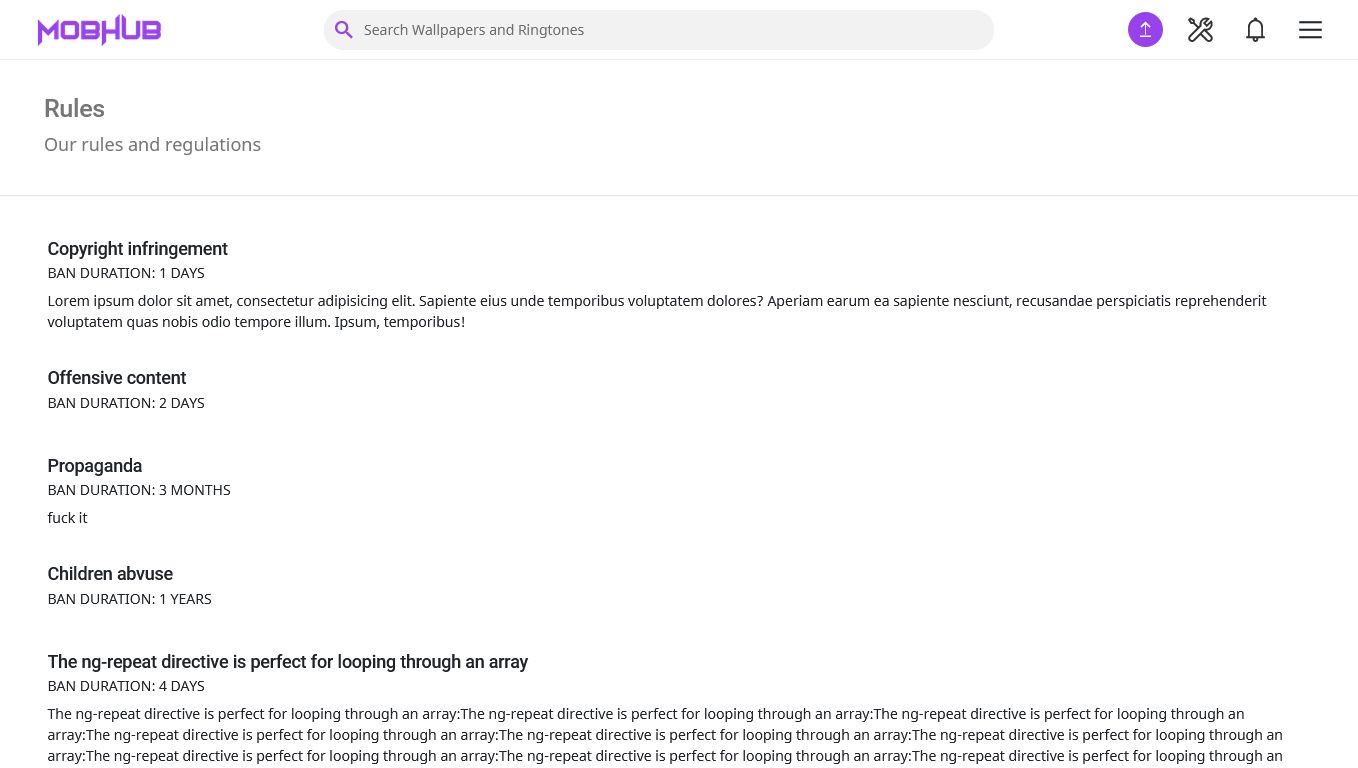Click the Offensive content rule title
Image resolution: width=1358 pixels, height=768 pixels.
(x=117, y=378)
